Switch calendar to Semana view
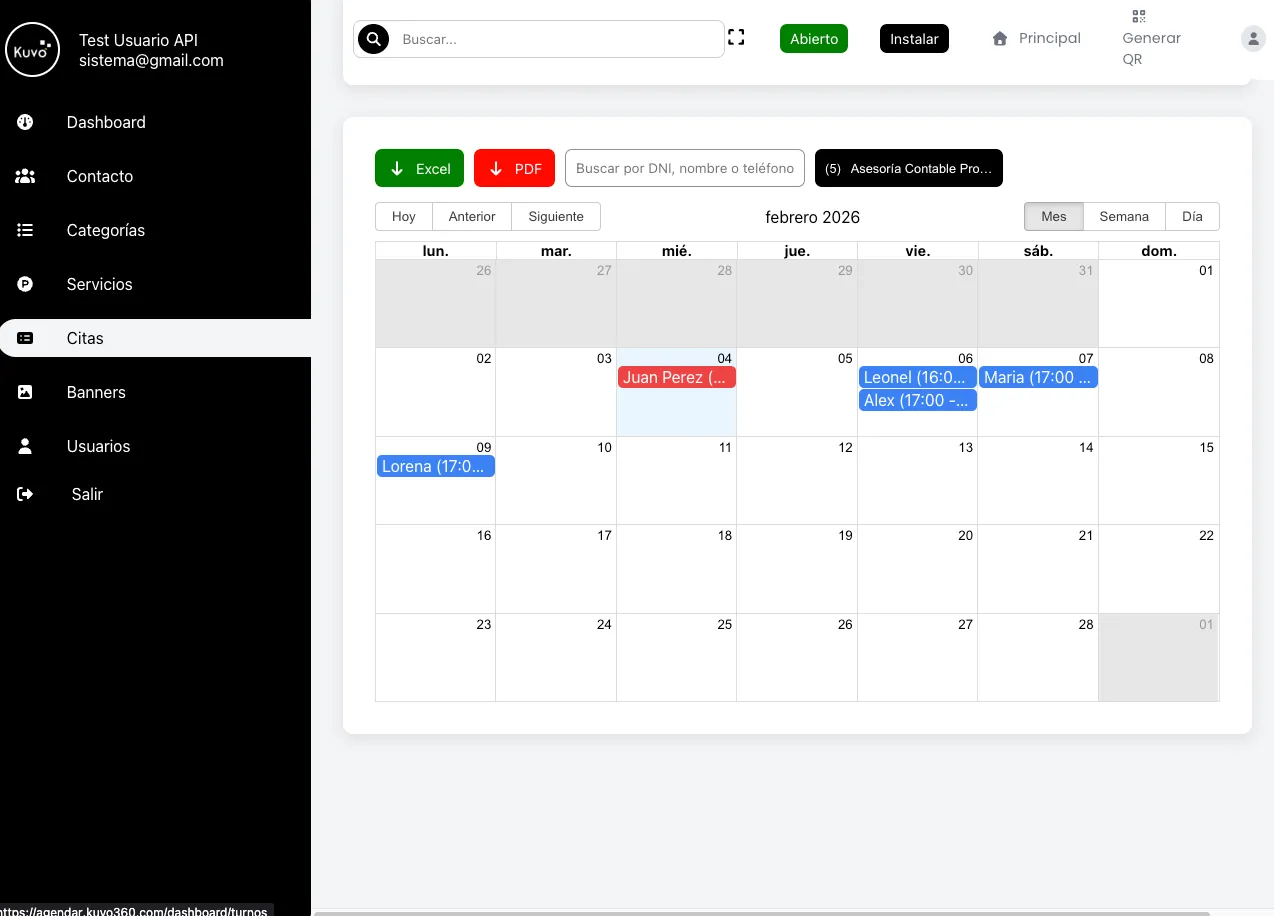Image resolution: width=1274 pixels, height=916 pixels. click(1124, 216)
